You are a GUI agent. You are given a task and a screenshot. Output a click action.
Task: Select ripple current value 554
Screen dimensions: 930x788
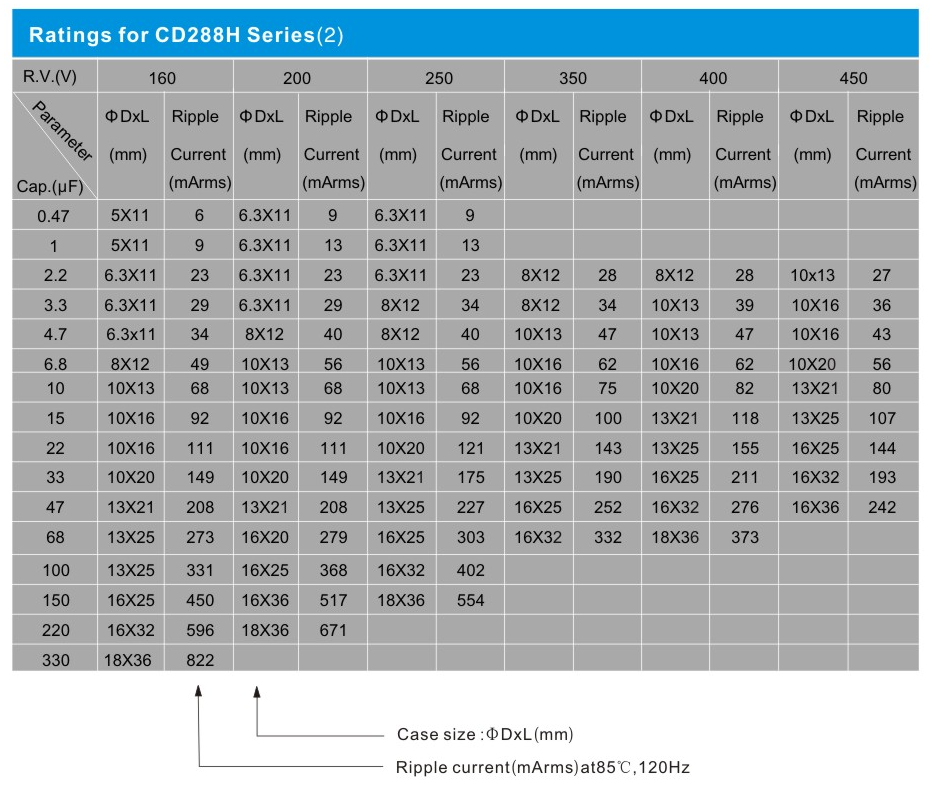click(470, 601)
